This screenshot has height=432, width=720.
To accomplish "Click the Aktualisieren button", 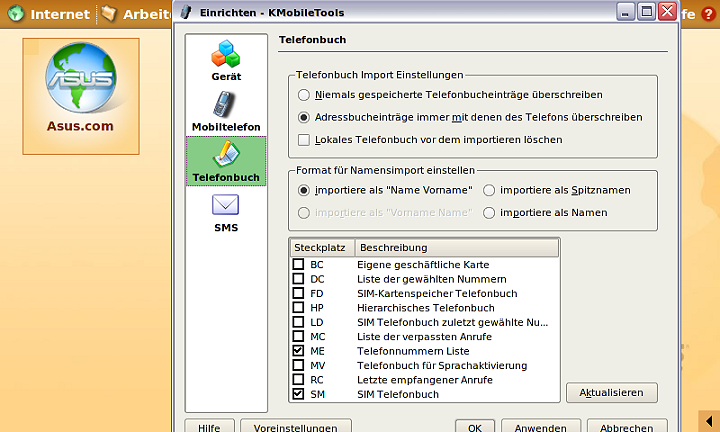I will tap(612, 393).
